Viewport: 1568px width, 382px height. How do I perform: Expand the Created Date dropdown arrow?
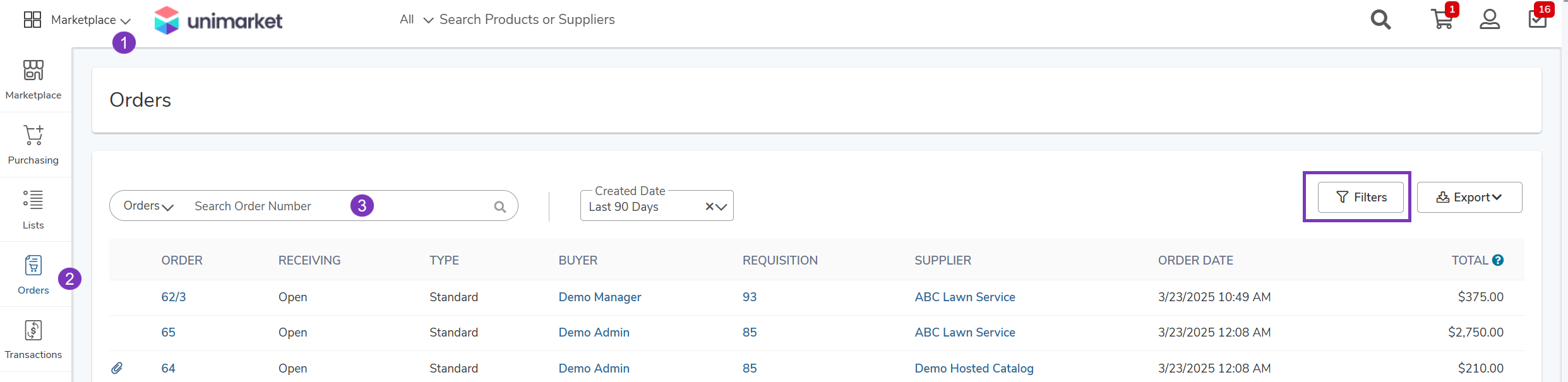coord(721,206)
